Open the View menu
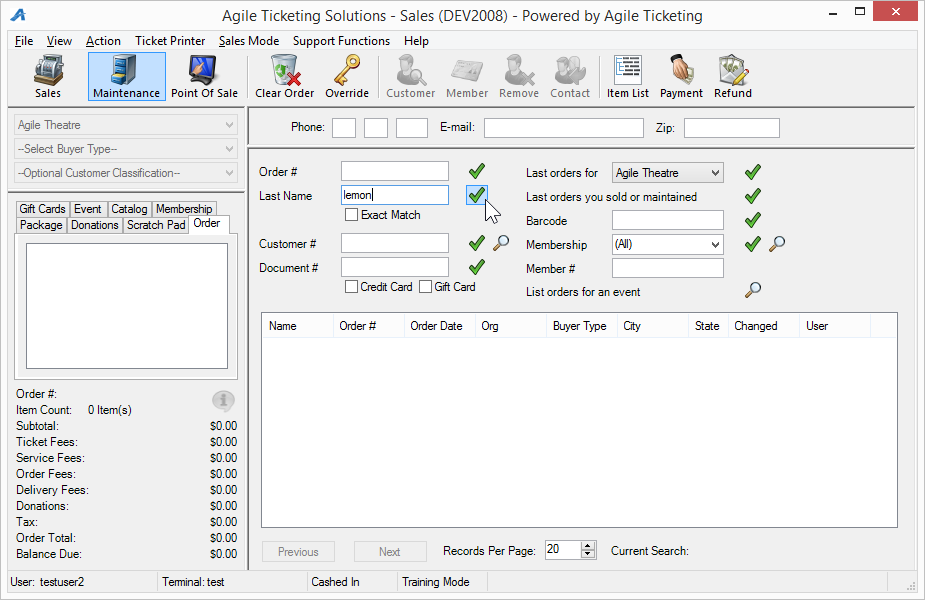This screenshot has width=925, height=600. click(59, 41)
